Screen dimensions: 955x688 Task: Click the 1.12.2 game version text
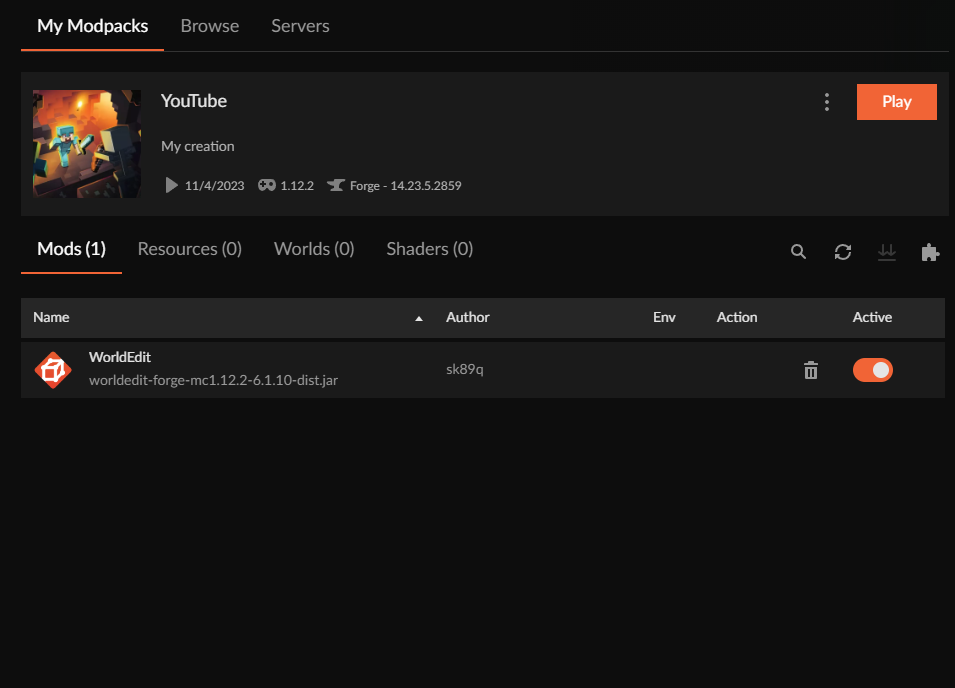pos(297,186)
